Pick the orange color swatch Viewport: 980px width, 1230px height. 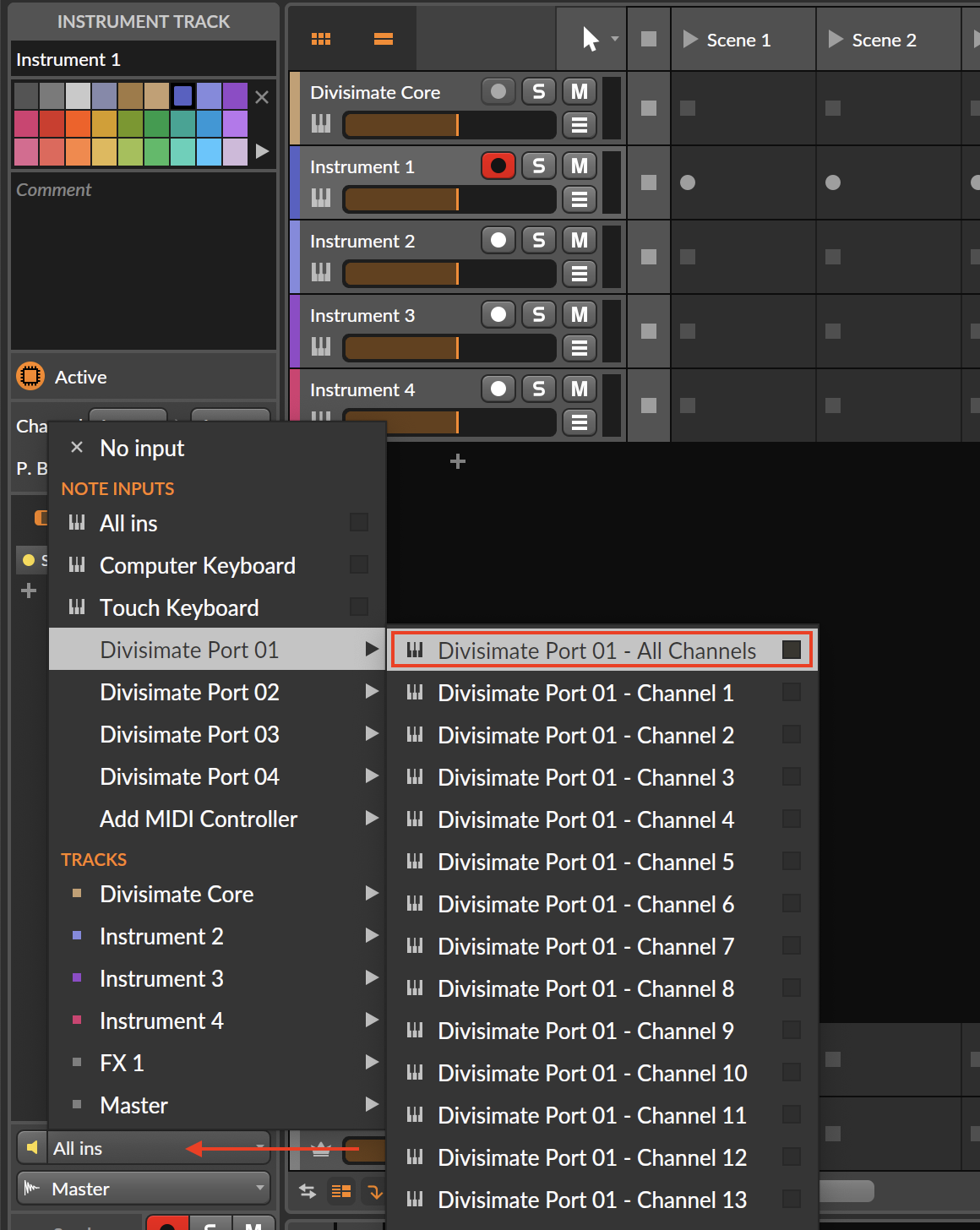[x=79, y=123]
